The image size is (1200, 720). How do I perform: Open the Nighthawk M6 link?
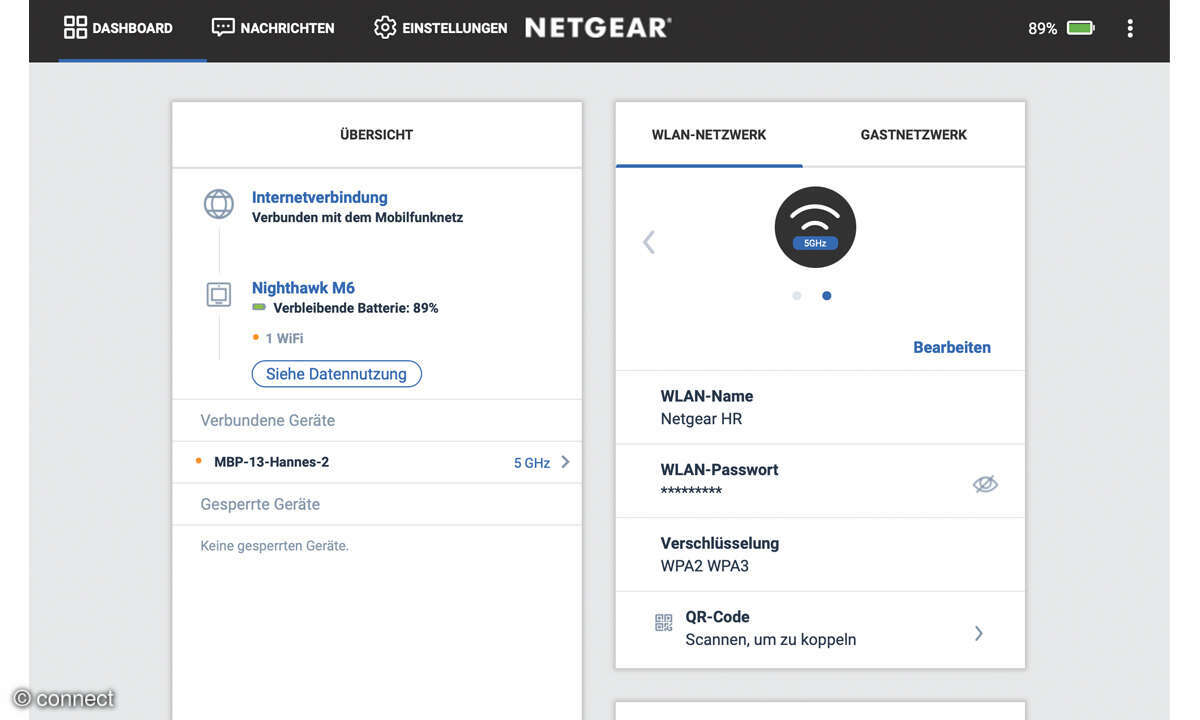coord(303,287)
